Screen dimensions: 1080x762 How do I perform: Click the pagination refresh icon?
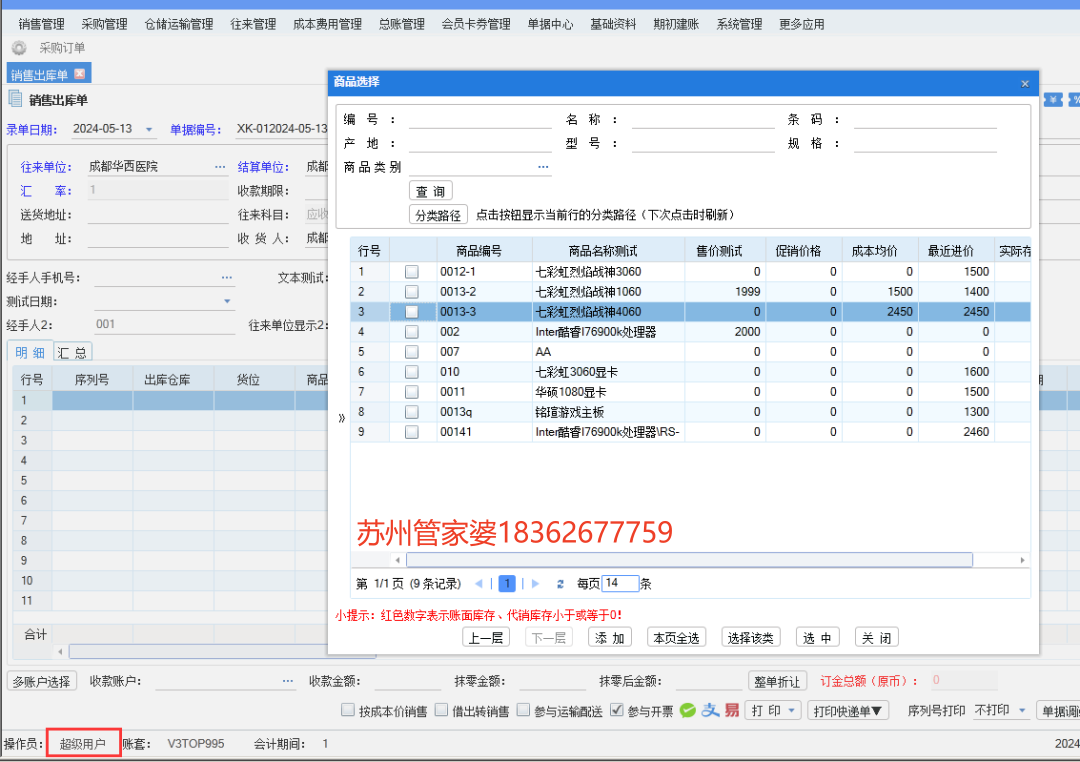pos(560,584)
